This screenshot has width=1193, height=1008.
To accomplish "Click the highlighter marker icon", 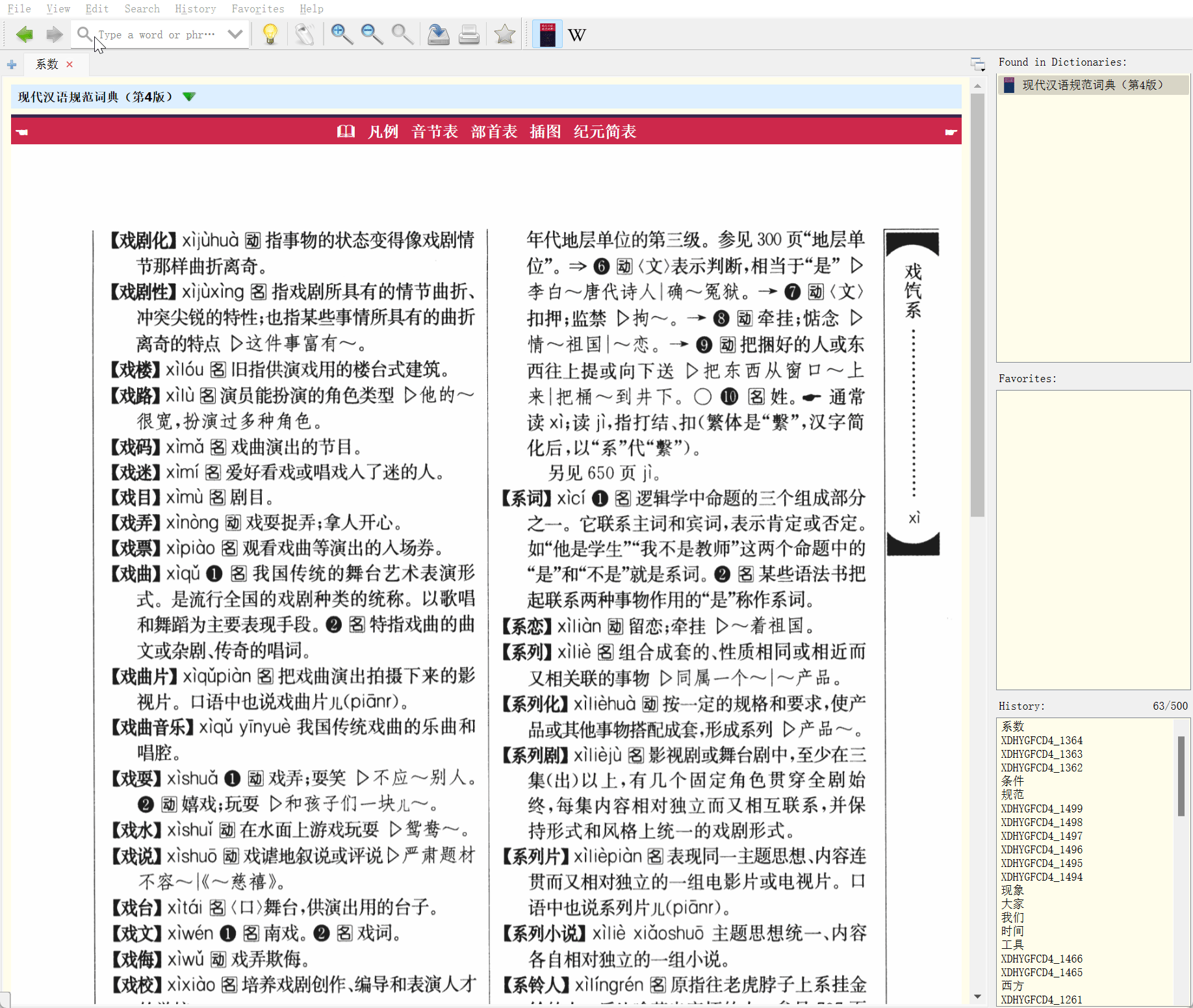I will coord(305,34).
